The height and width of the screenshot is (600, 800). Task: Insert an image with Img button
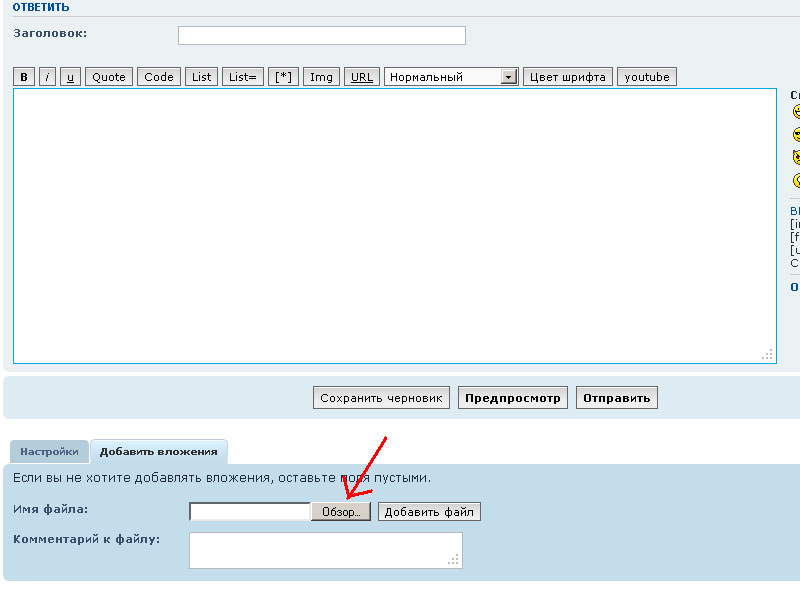(x=321, y=77)
